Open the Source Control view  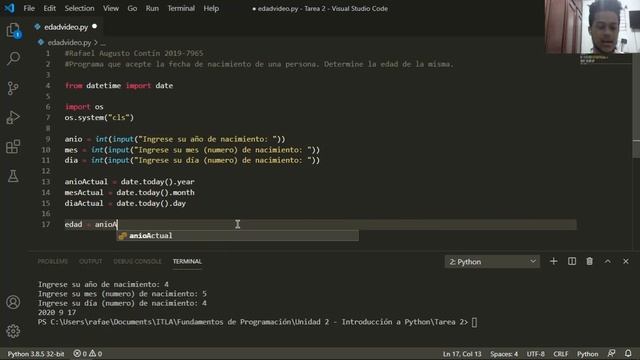(x=13, y=88)
